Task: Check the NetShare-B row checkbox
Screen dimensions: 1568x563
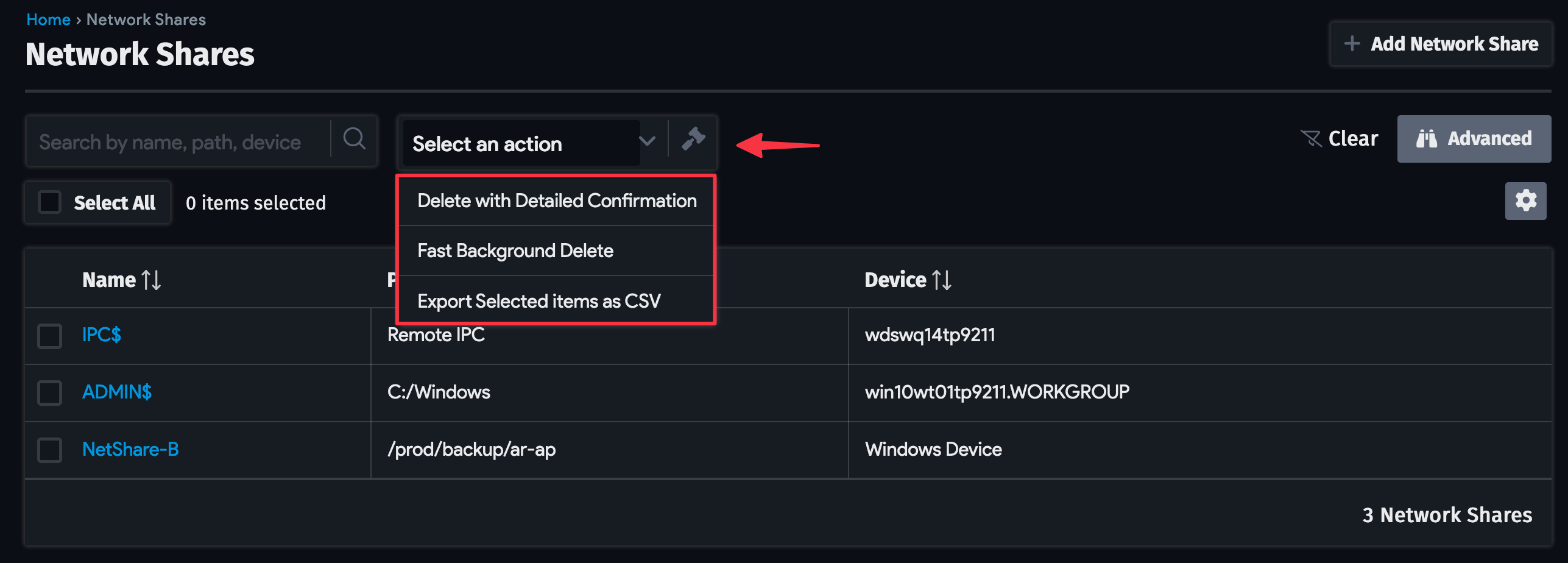Action: point(49,450)
